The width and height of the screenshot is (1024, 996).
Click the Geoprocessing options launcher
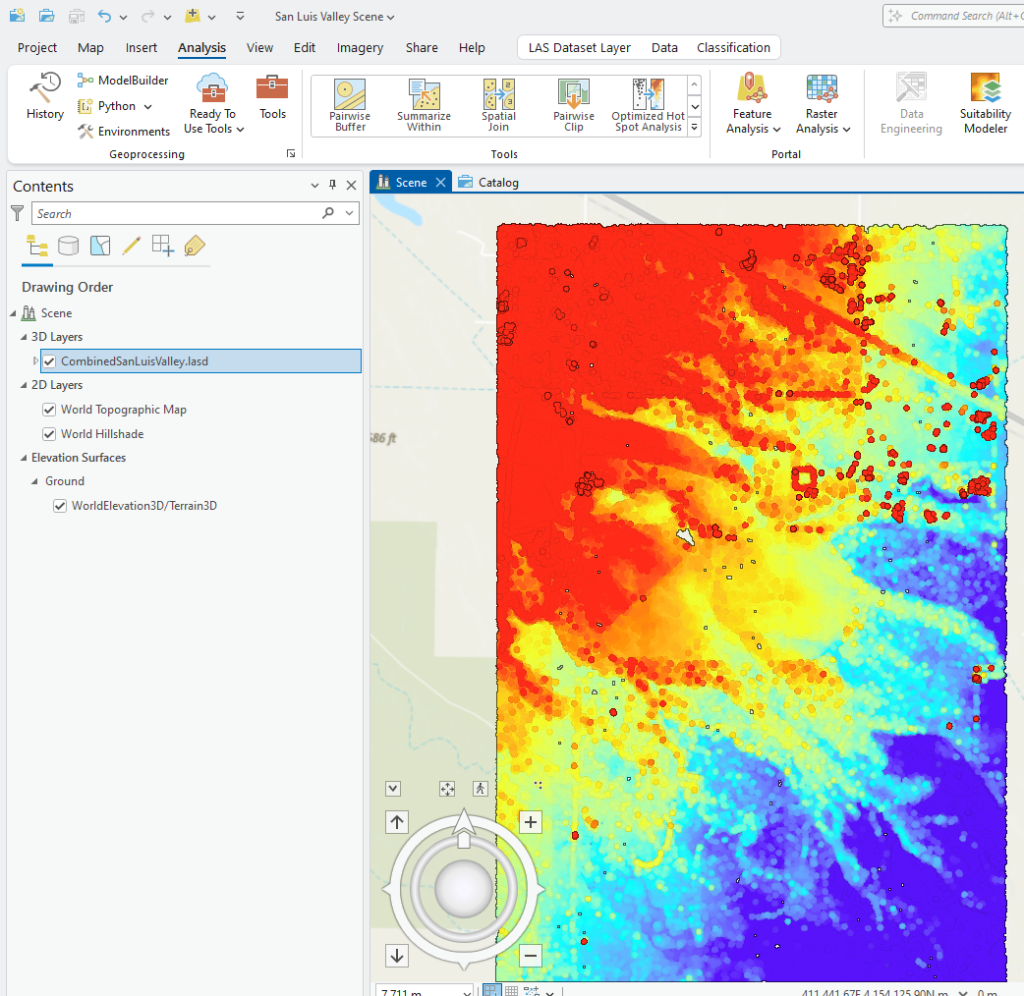point(291,152)
